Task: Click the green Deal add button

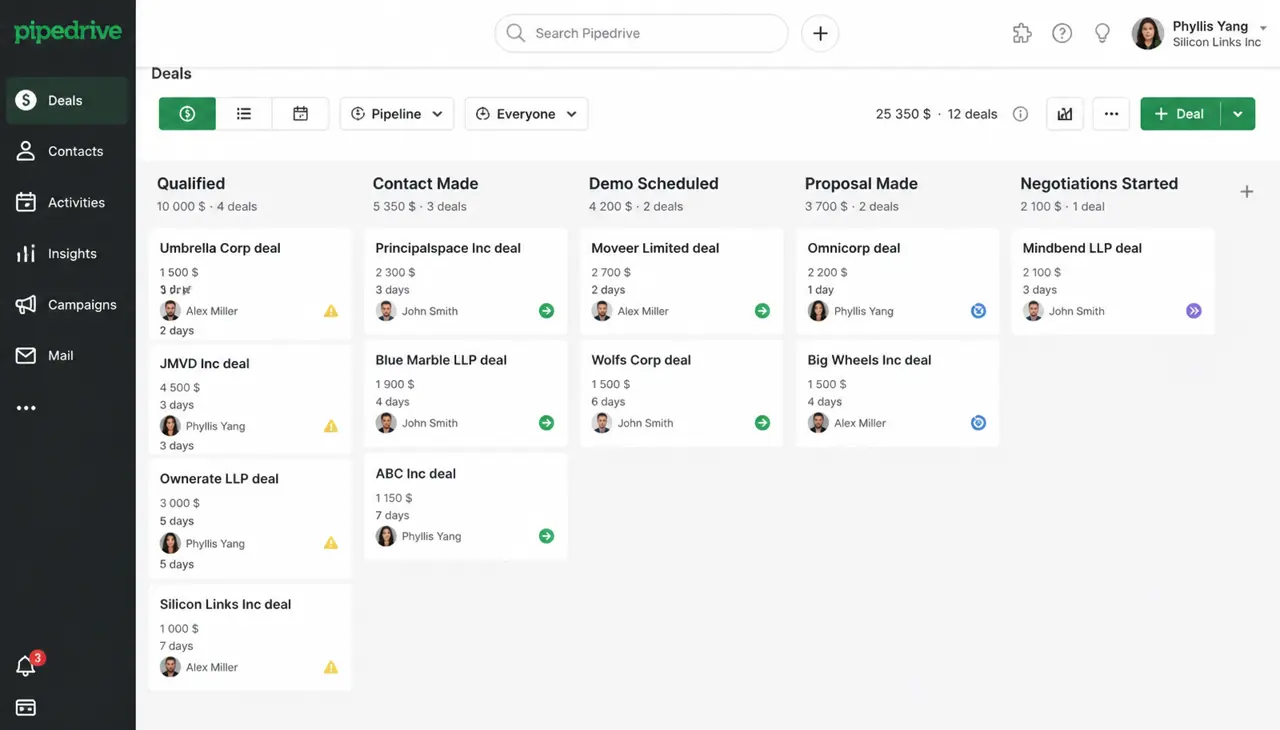Action: coord(1180,114)
